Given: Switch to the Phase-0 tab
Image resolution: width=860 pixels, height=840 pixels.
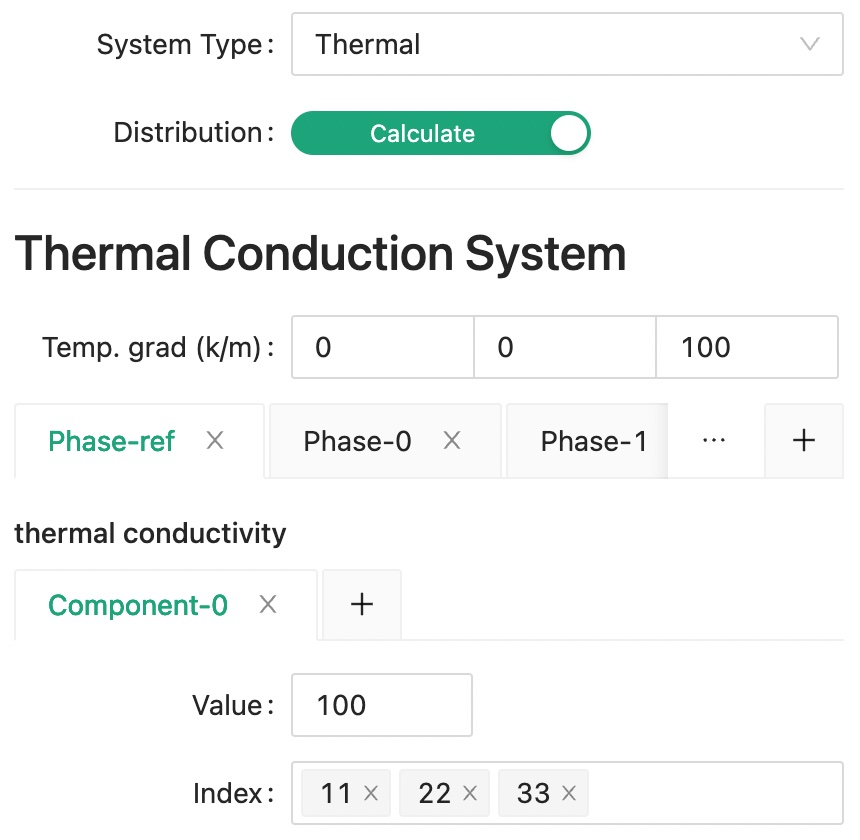Looking at the screenshot, I should coord(357,441).
